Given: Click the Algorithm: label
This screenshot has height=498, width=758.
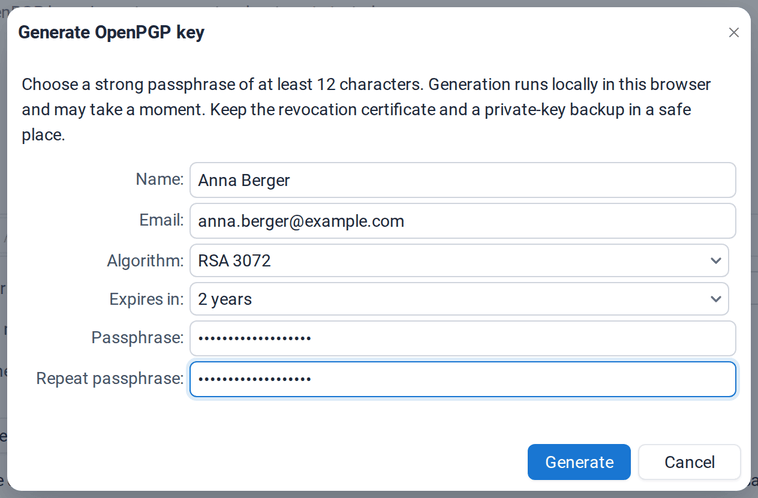Looking at the screenshot, I should pyautogui.click(x=145, y=261).
